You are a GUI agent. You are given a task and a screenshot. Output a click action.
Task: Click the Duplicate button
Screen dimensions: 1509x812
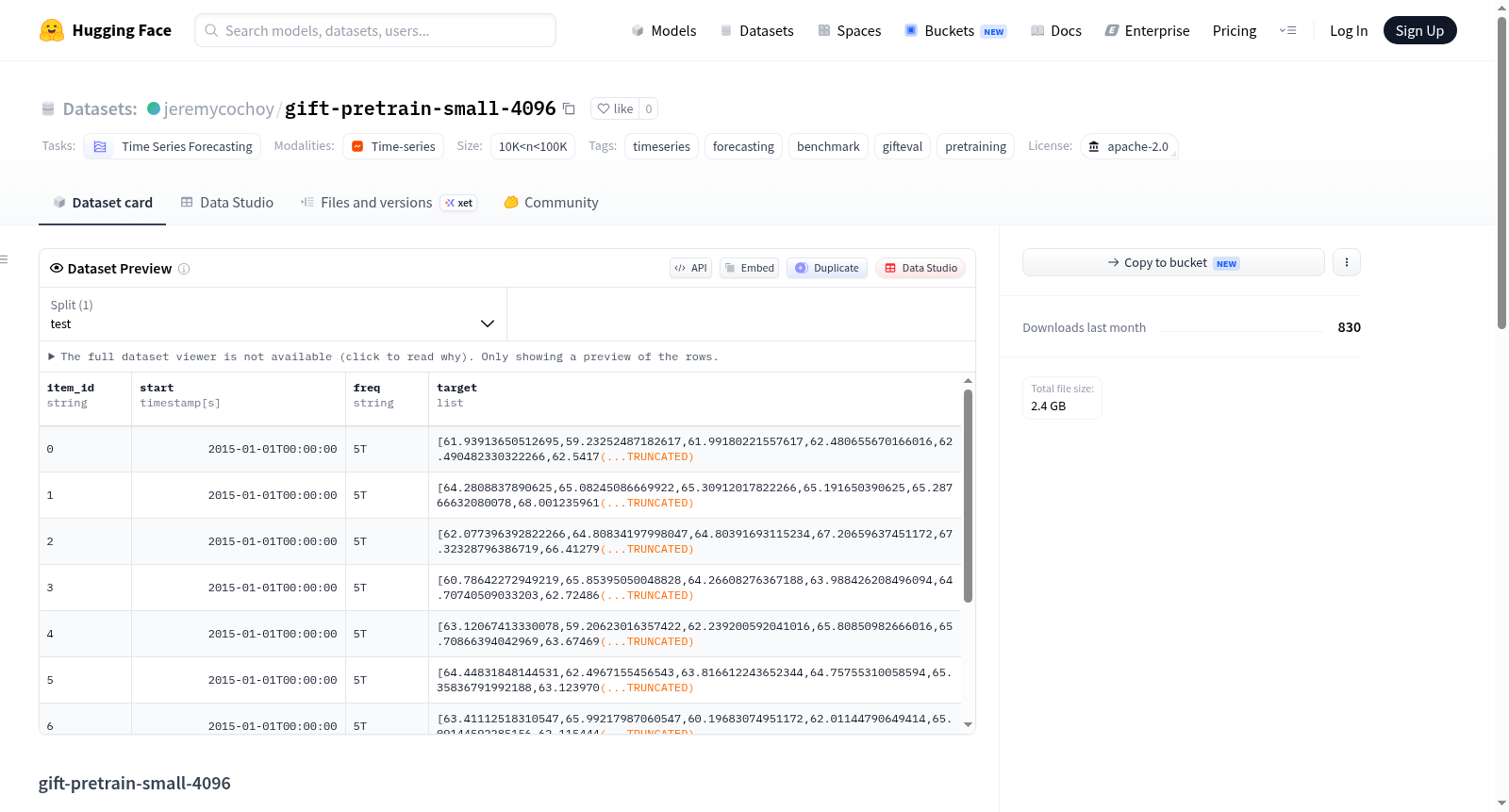[x=827, y=268]
